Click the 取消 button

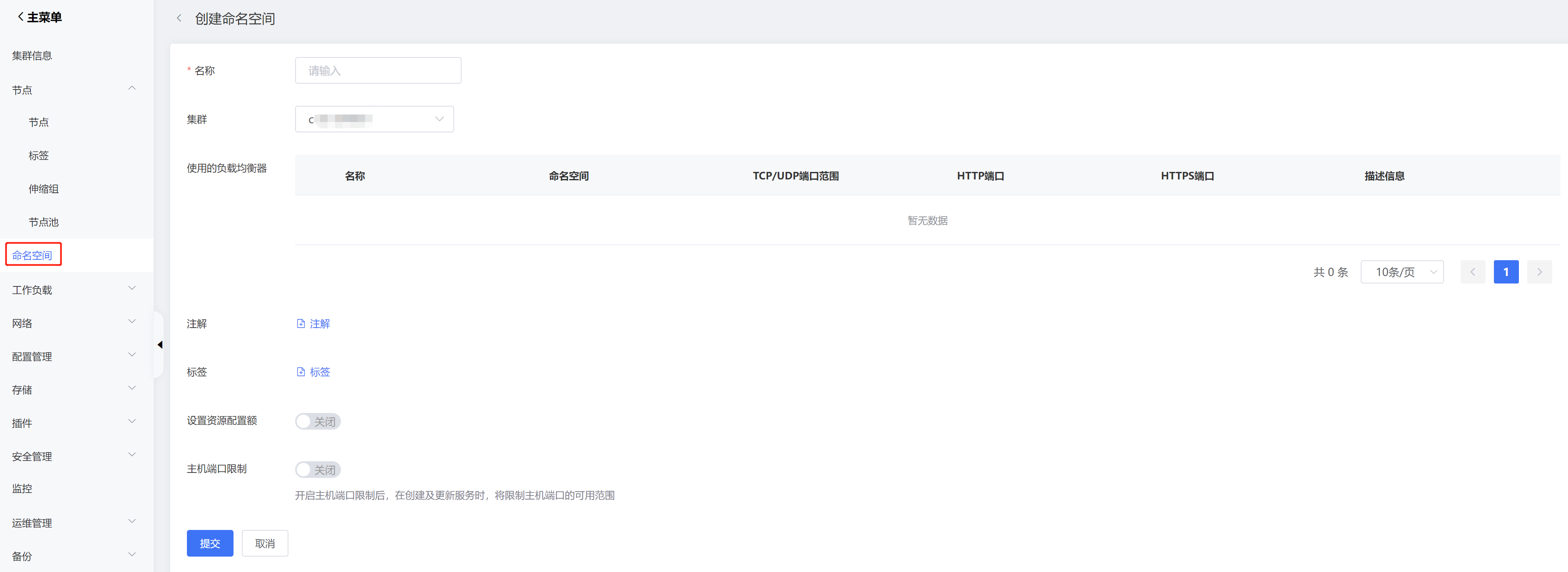point(265,543)
